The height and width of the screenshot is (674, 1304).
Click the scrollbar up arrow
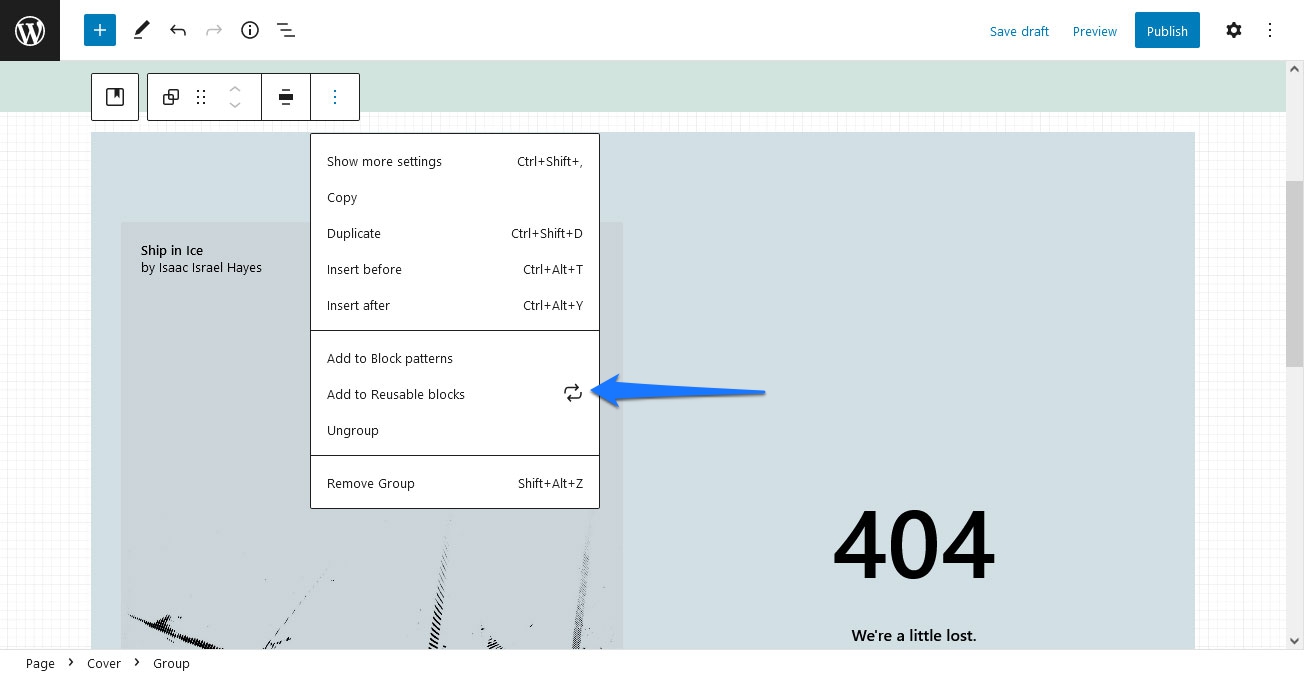click(x=1294, y=71)
